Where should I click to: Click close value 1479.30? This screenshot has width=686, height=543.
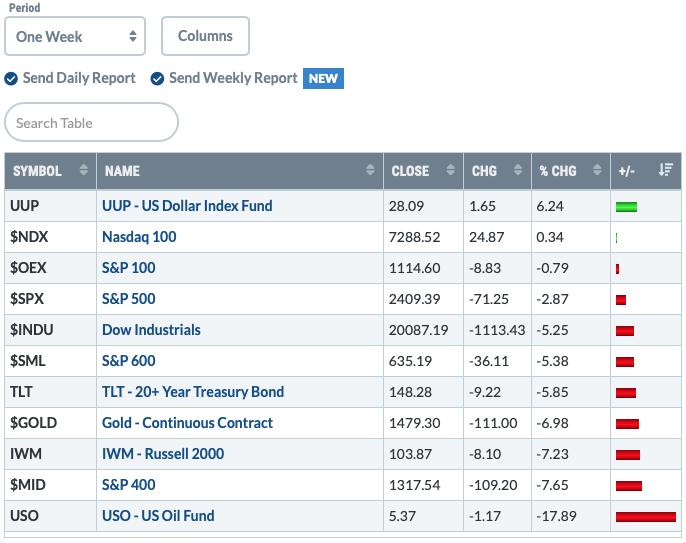[x=414, y=424]
